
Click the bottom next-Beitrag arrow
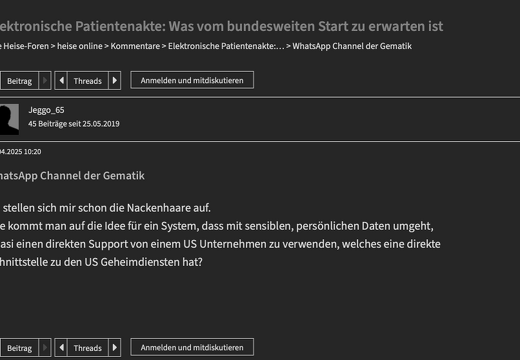click(45, 348)
